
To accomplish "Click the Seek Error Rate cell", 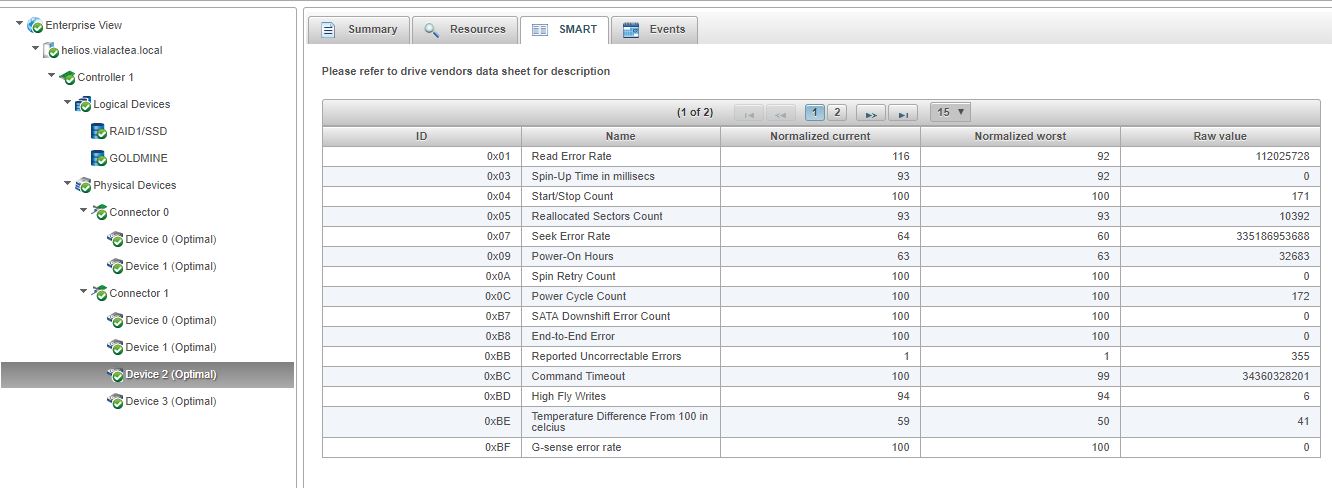I will [621, 236].
